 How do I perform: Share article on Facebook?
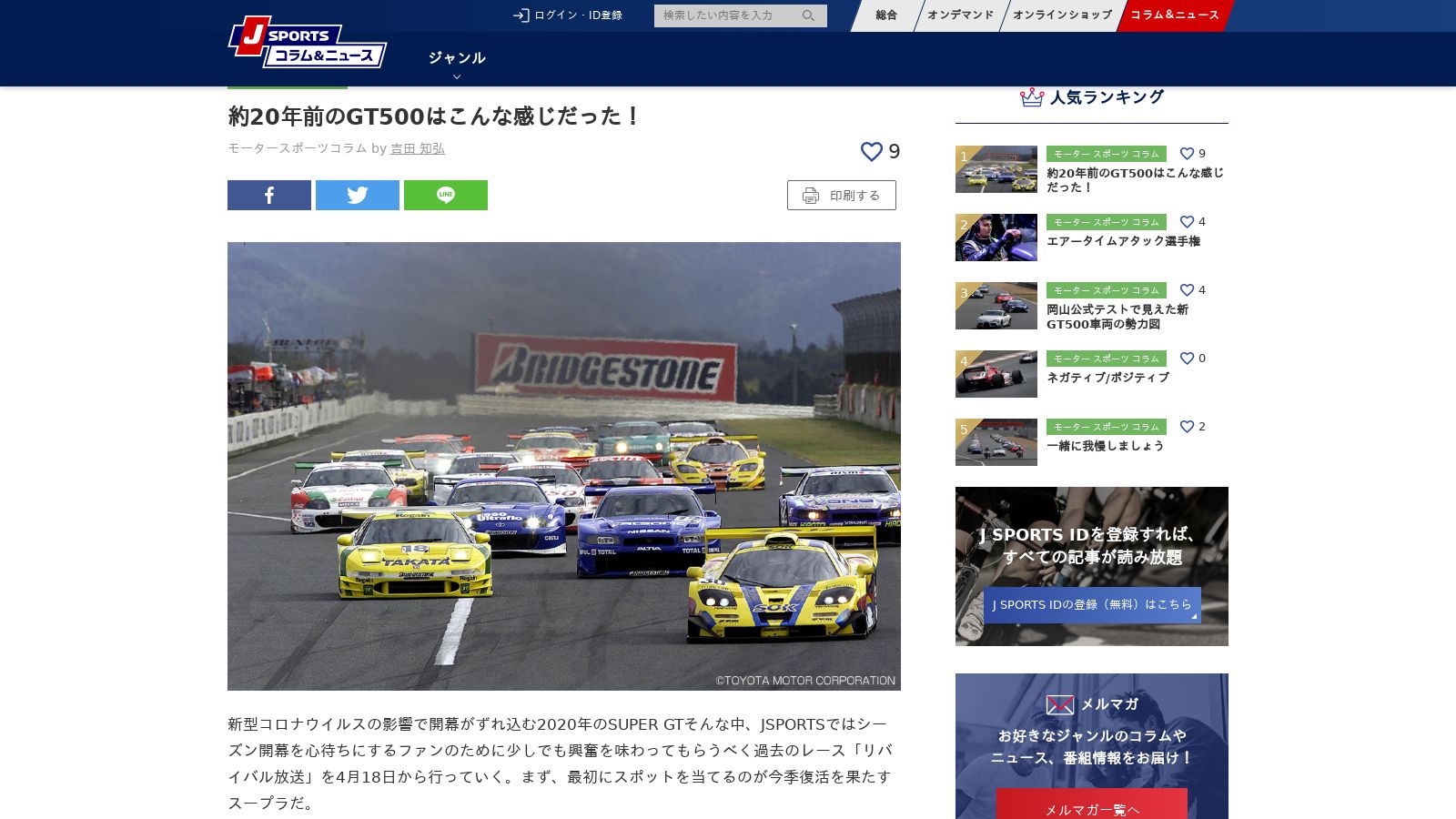coord(269,195)
